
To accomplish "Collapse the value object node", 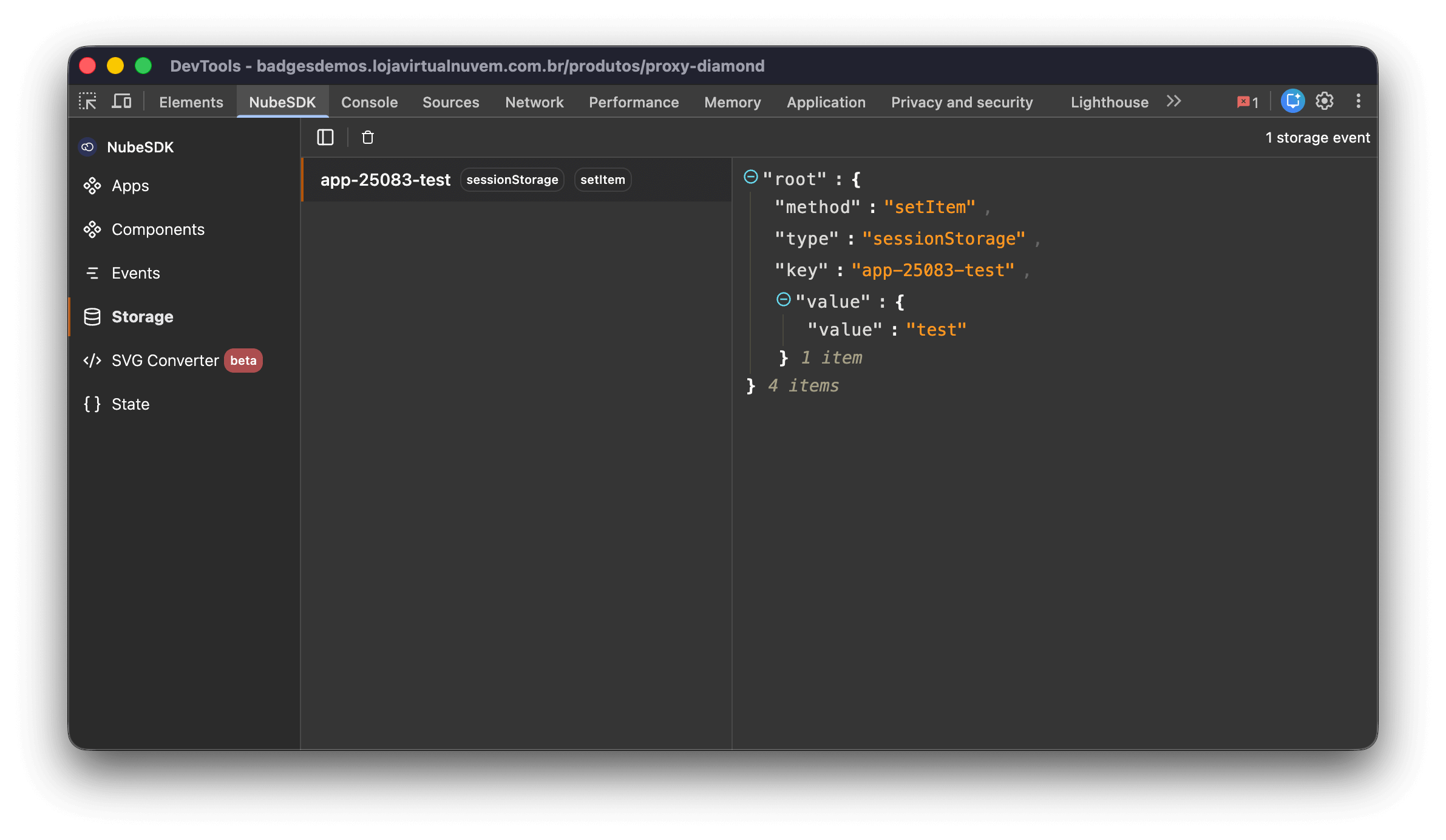I will point(783,299).
